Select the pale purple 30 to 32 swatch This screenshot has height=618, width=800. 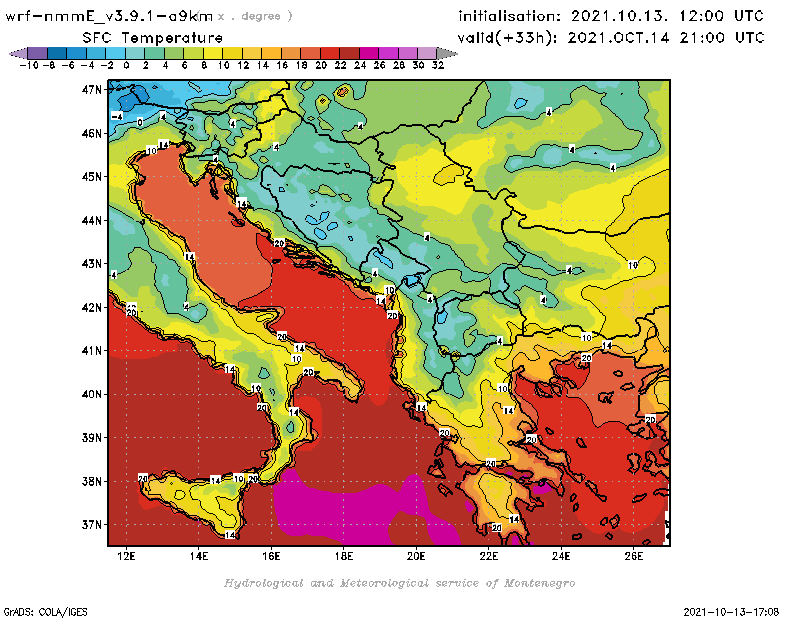[428, 53]
